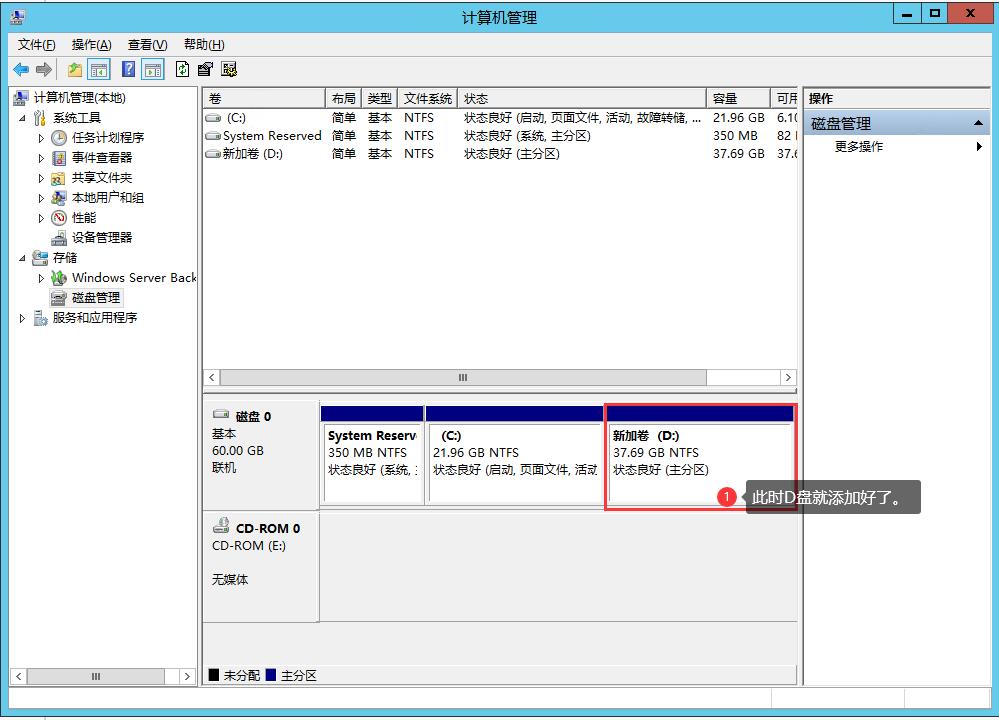Select the 磁盘管理 tree node
The image size is (999, 720).
tap(95, 297)
